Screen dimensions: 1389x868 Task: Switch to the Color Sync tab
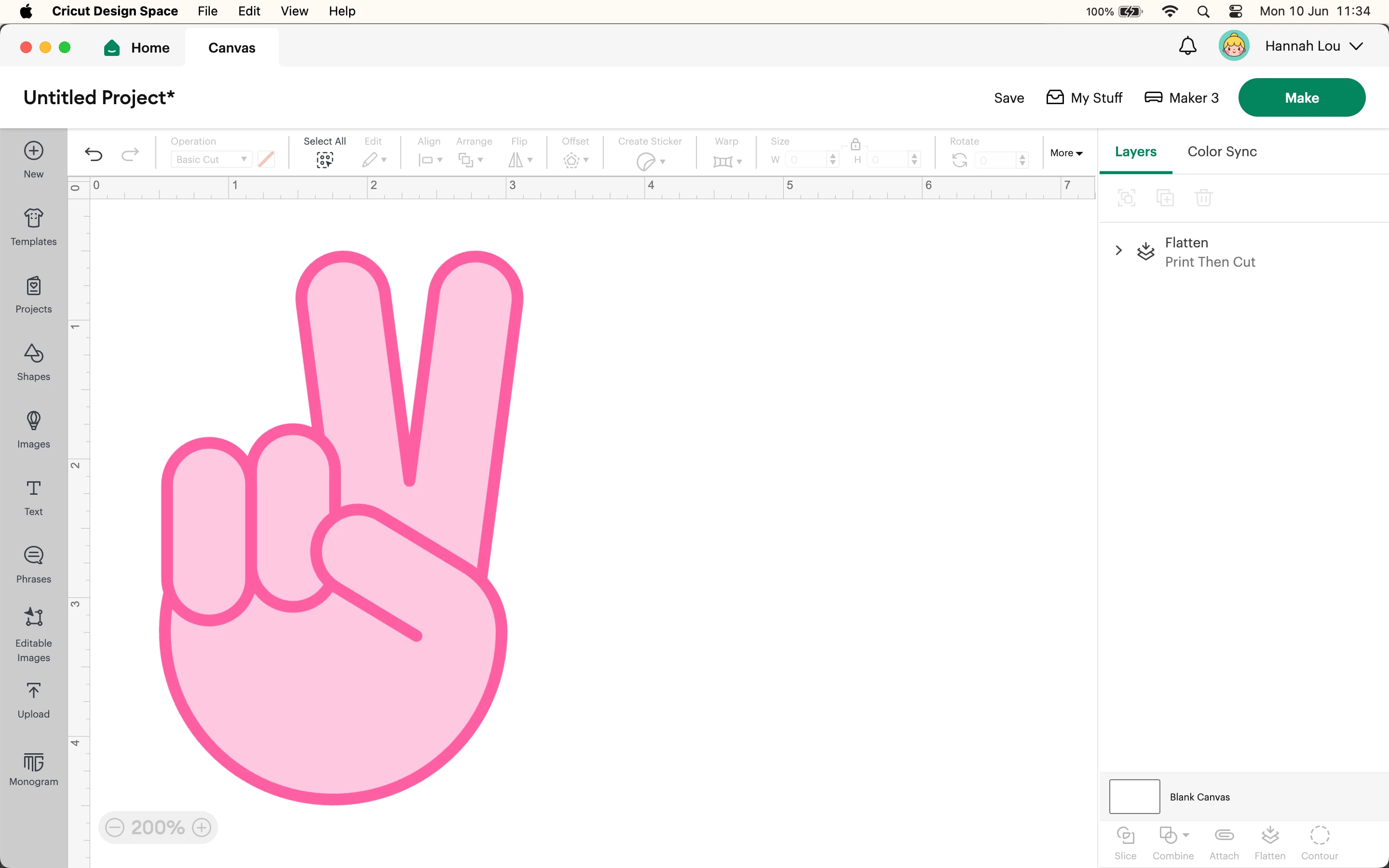(1221, 151)
